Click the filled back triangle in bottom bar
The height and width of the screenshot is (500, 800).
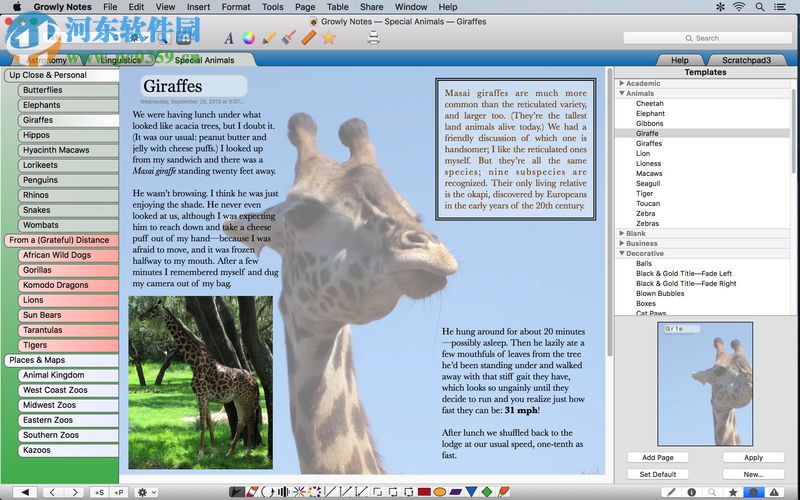pyautogui.click(x=25, y=492)
